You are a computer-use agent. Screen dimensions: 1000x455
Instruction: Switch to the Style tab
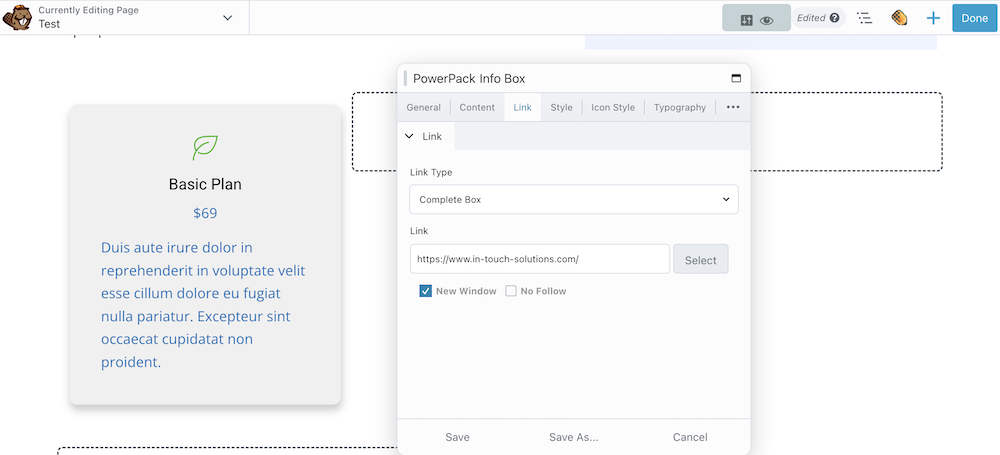[x=561, y=107]
